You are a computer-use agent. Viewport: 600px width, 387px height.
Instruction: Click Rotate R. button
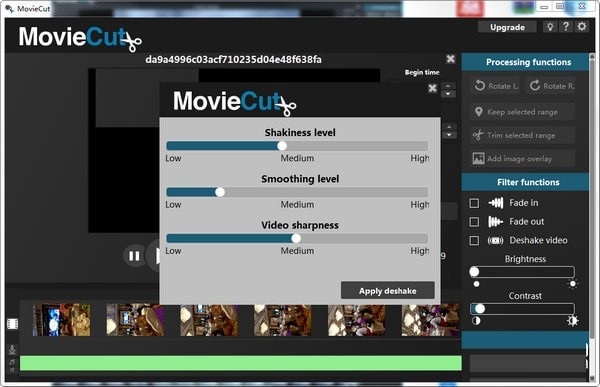(x=551, y=86)
